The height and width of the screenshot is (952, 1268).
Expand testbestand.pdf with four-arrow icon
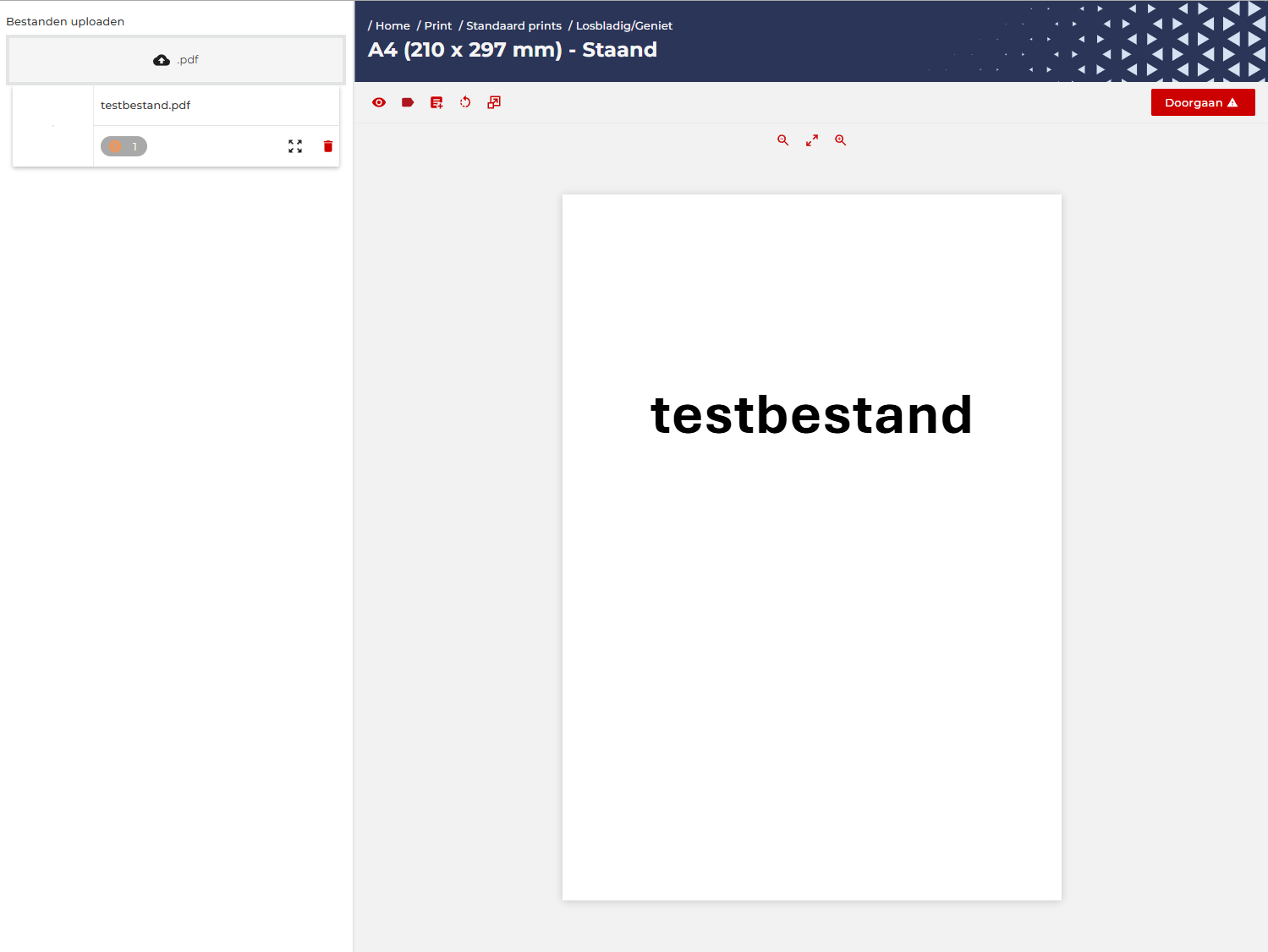pos(295,146)
